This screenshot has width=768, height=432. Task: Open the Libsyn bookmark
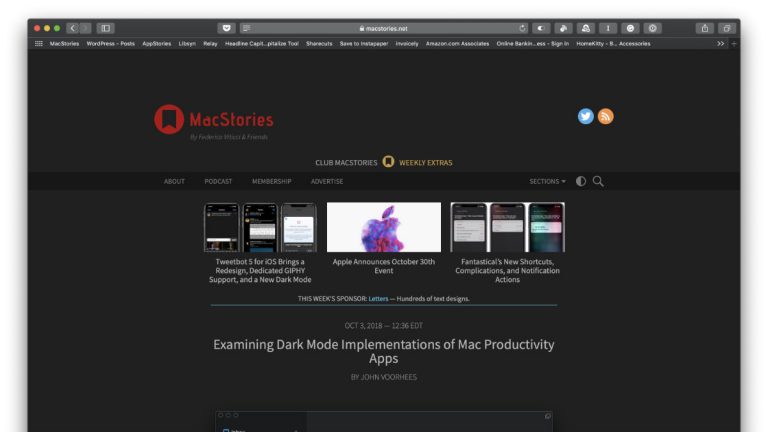click(x=187, y=44)
